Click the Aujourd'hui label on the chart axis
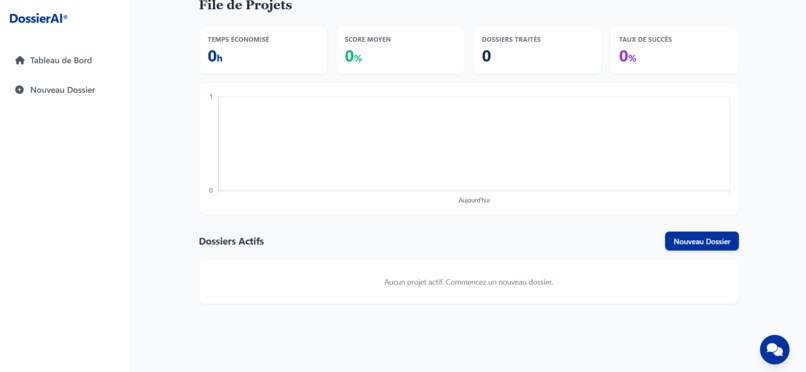Image resolution: width=806 pixels, height=372 pixels. click(x=474, y=200)
